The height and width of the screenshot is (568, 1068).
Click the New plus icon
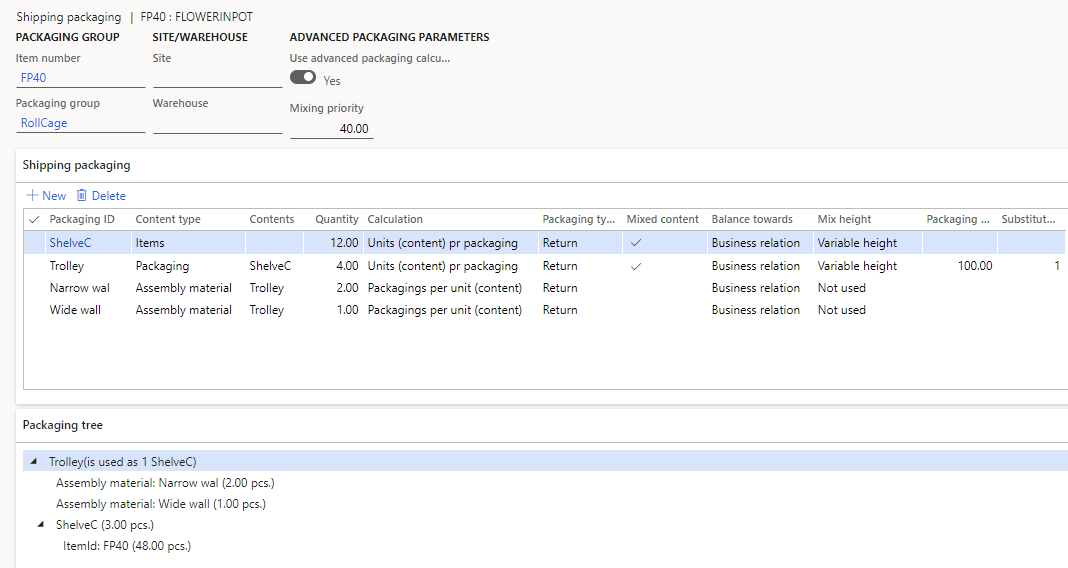(32, 196)
